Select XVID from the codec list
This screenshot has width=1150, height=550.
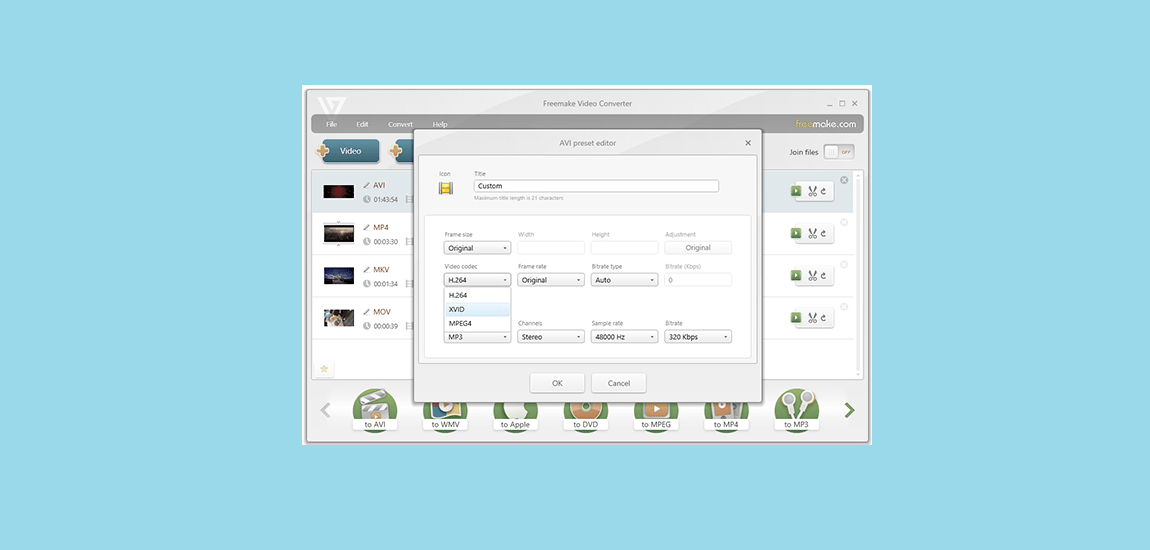click(477, 309)
